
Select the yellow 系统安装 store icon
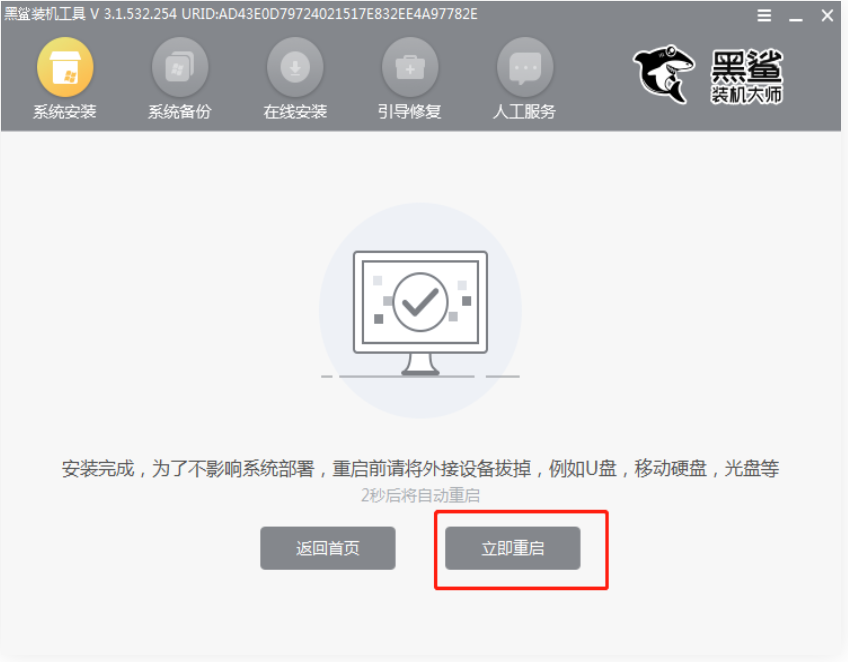(65, 67)
